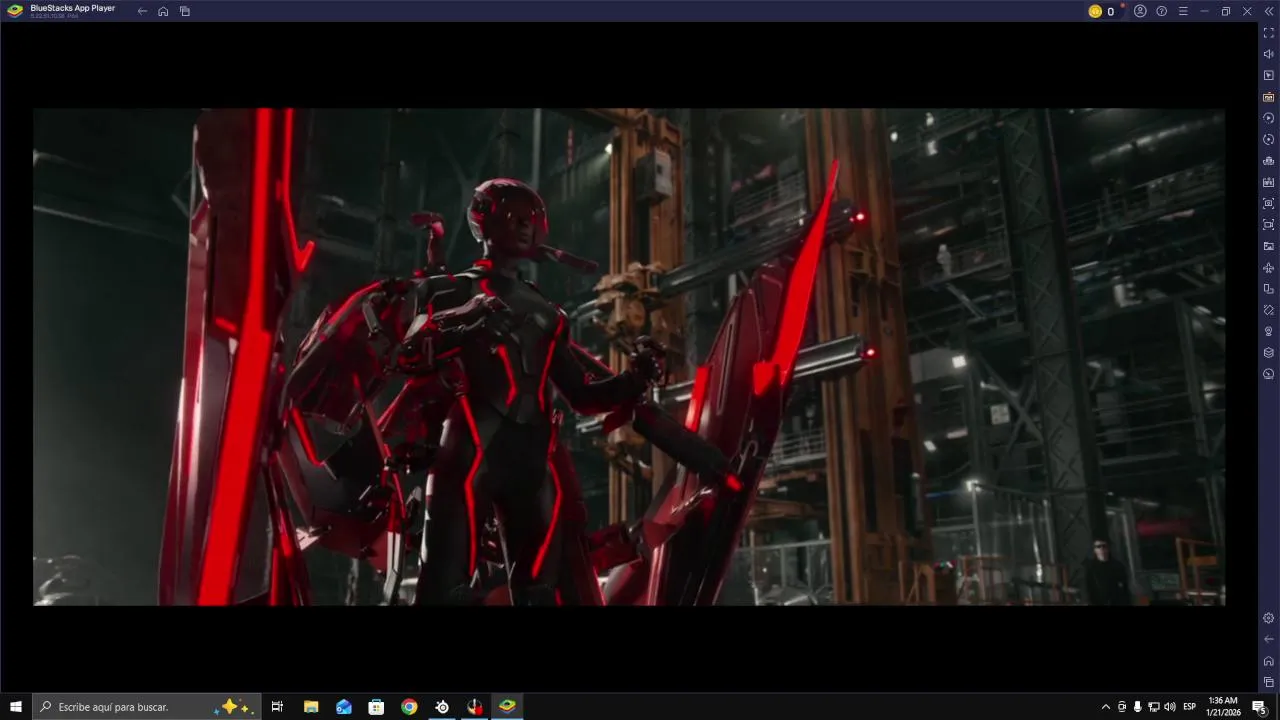Select BlueStacks icon in taskbar

click(x=507, y=707)
